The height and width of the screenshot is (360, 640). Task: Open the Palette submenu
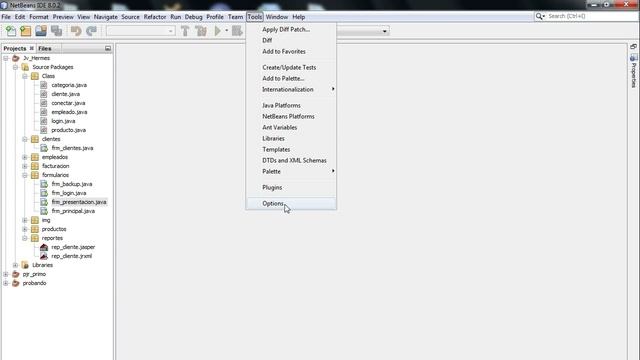click(x=291, y=171)
